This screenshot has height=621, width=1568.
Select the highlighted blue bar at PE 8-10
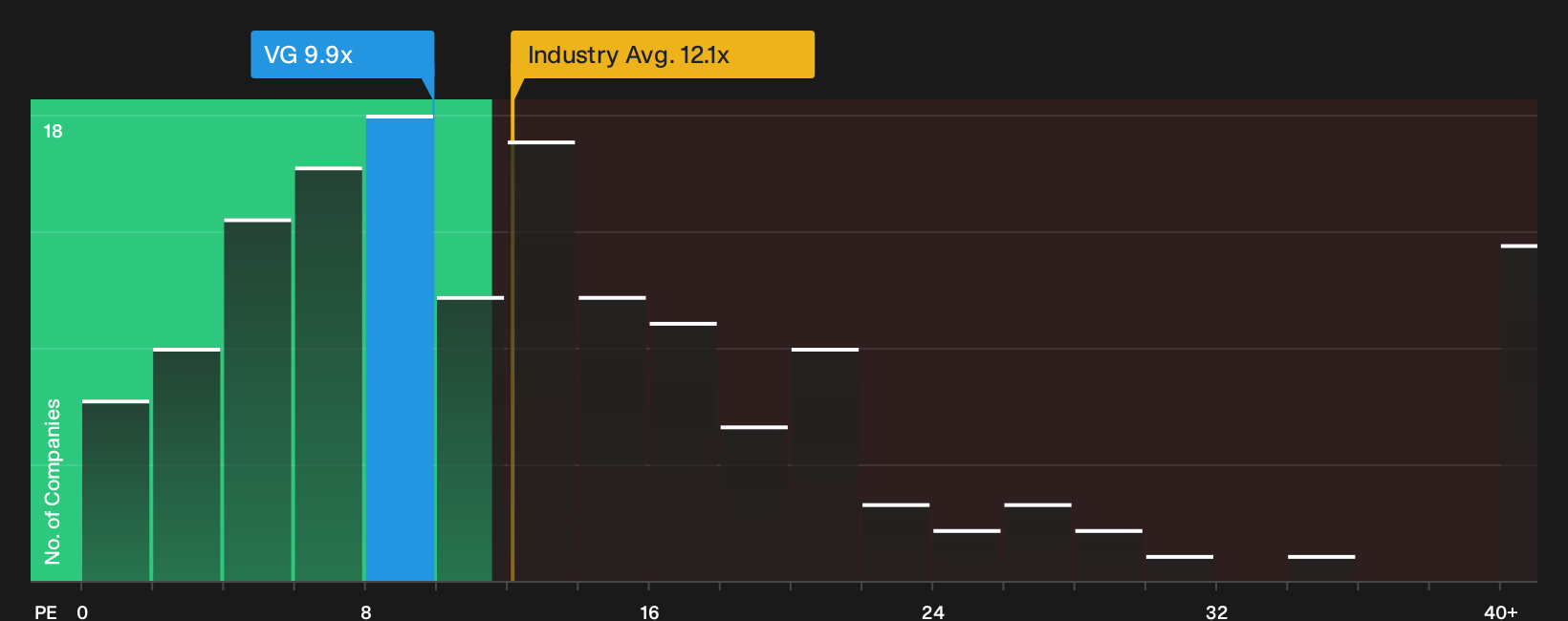(400, 348)
